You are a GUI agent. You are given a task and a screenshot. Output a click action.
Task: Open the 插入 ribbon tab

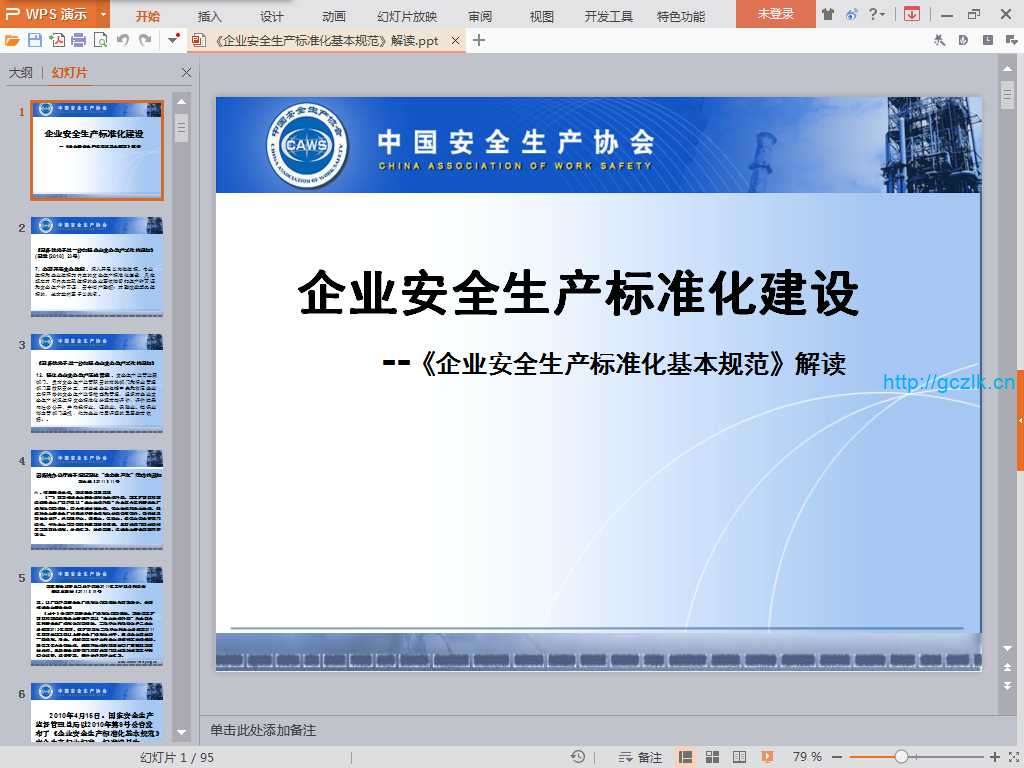tap(210, 16)
